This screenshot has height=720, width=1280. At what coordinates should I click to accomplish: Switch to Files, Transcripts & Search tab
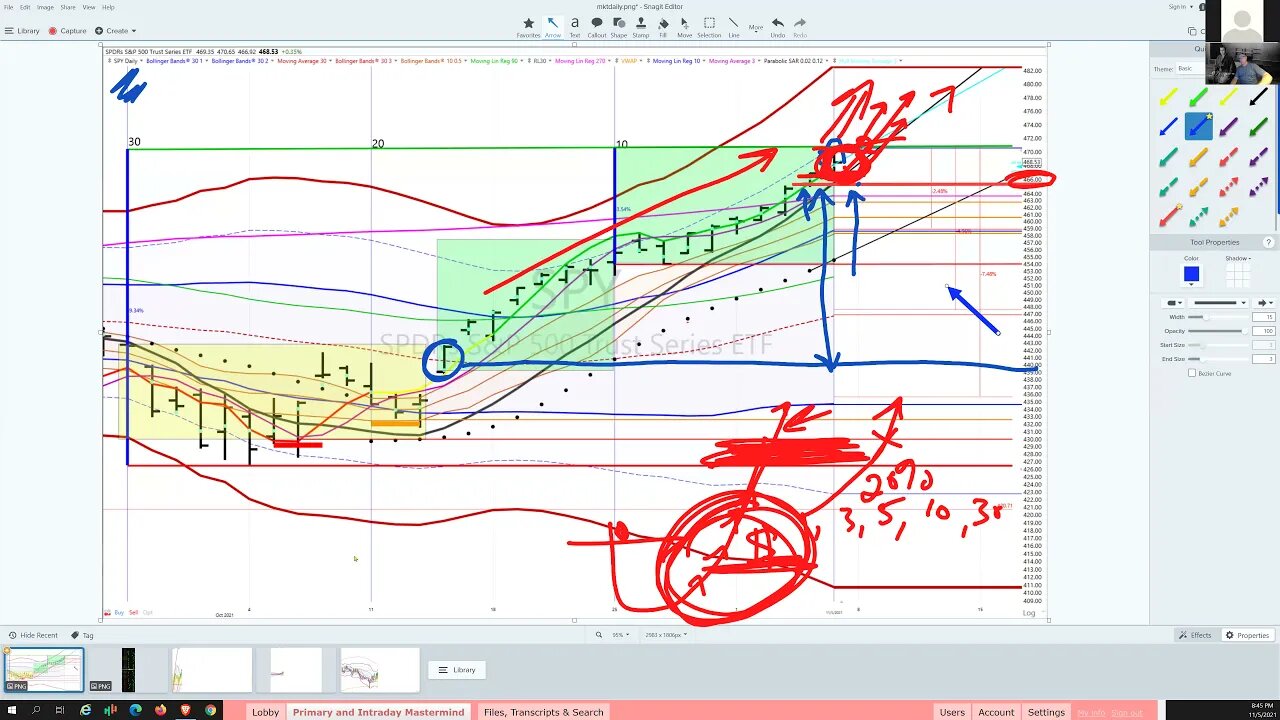543,712
